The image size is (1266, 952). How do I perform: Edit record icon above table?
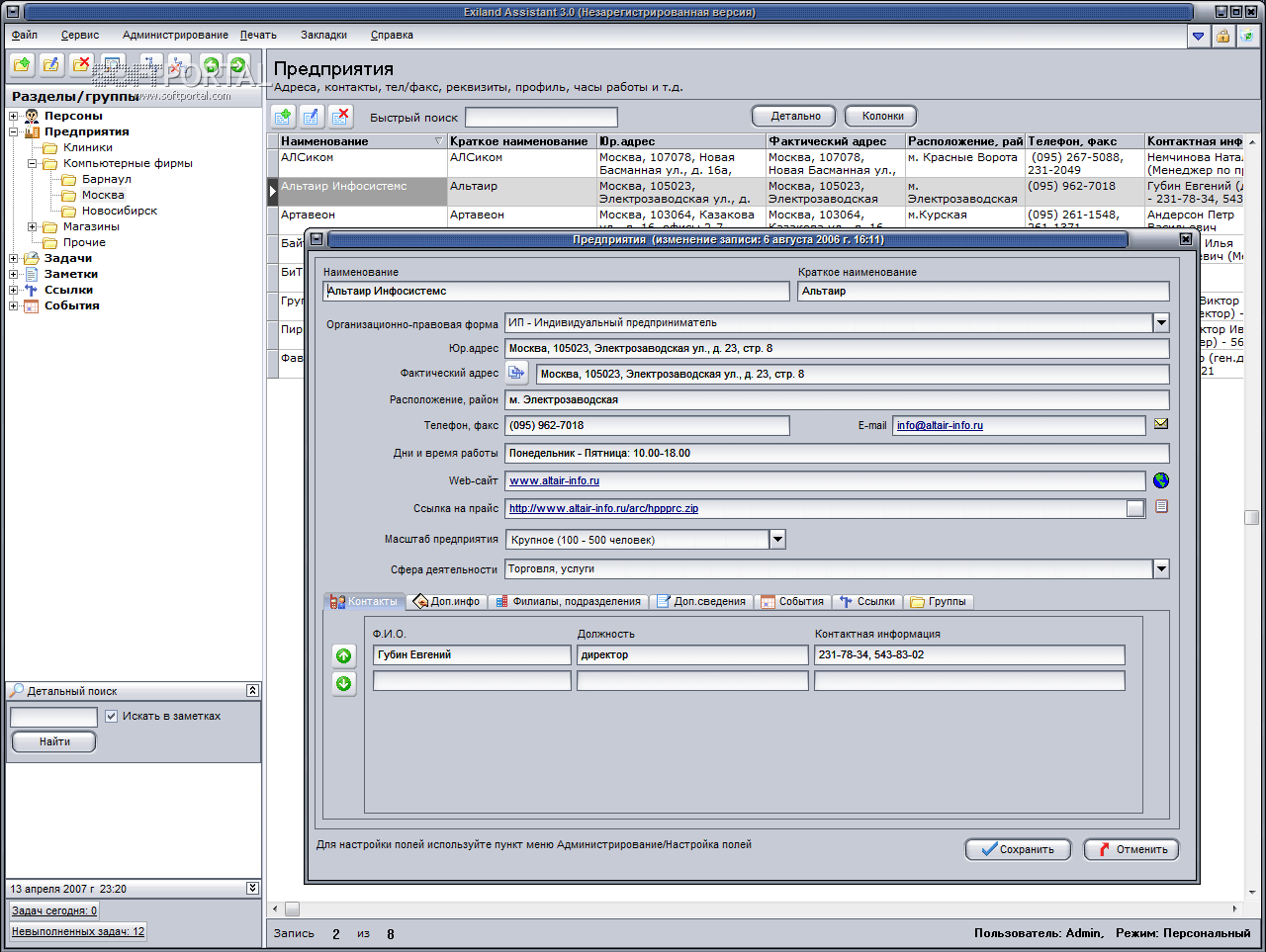point(312,117)
